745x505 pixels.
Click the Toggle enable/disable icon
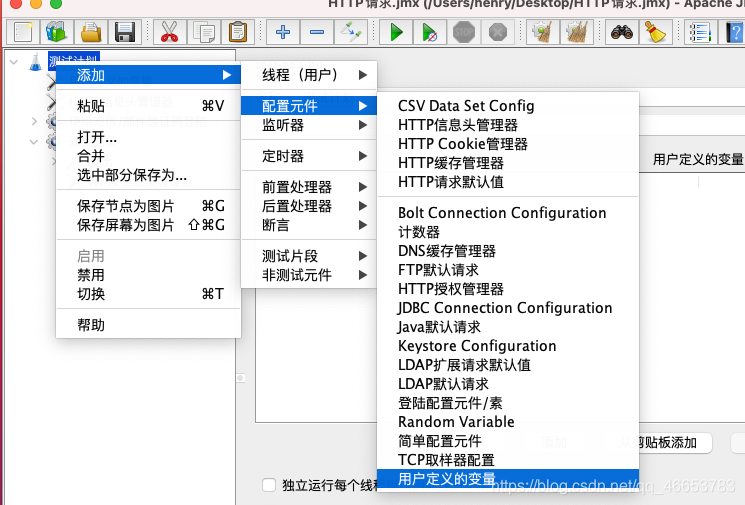tap(351, 32)
